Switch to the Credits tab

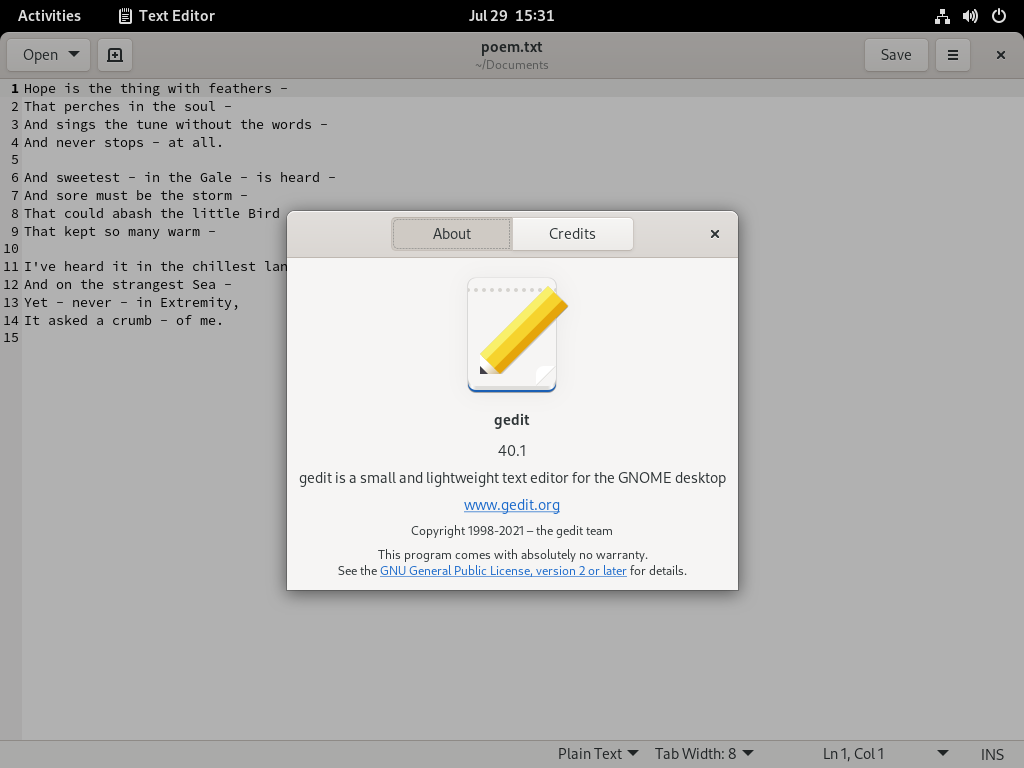[572, 234]
